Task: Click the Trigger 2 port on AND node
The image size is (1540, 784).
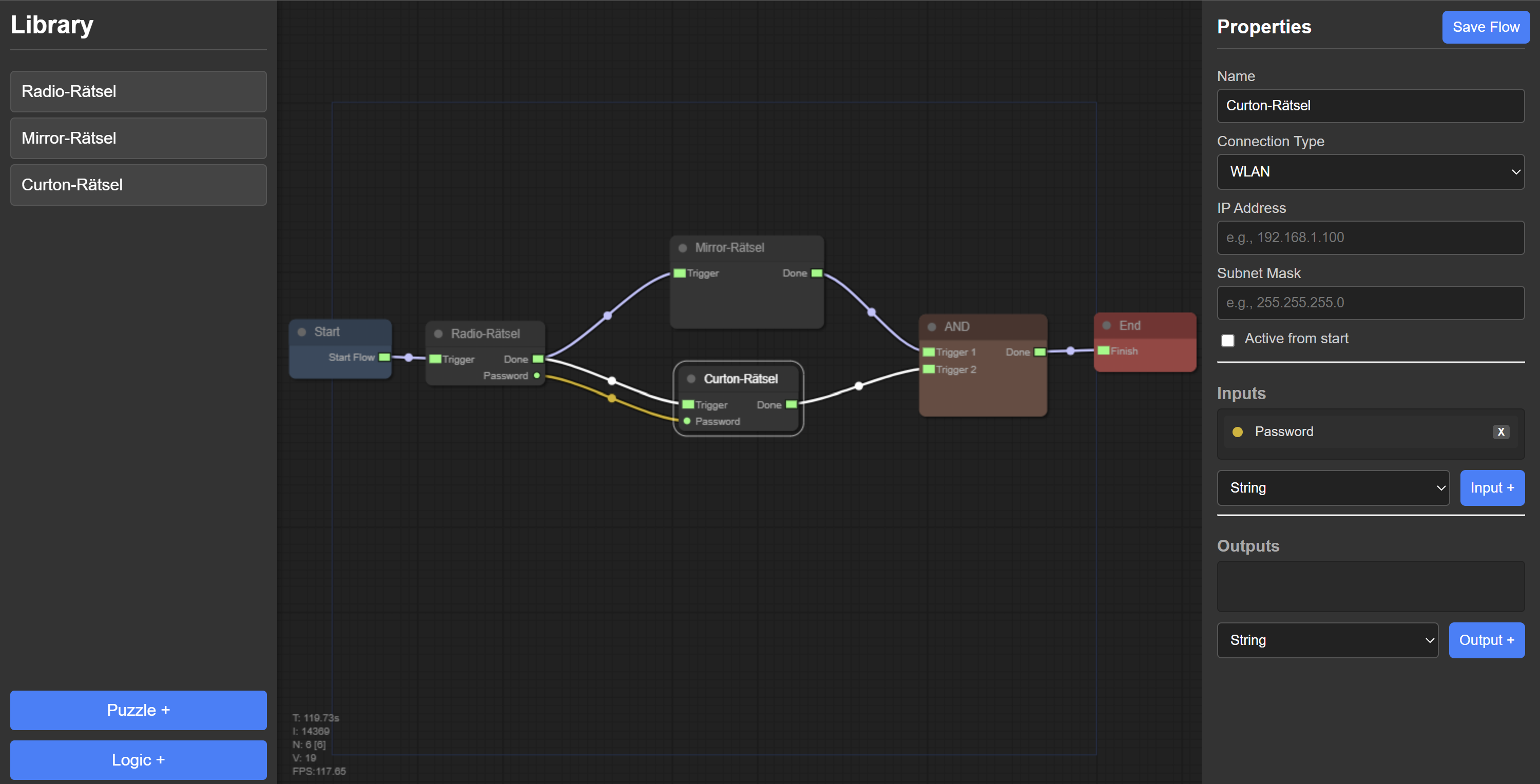Action: (929, 369)
